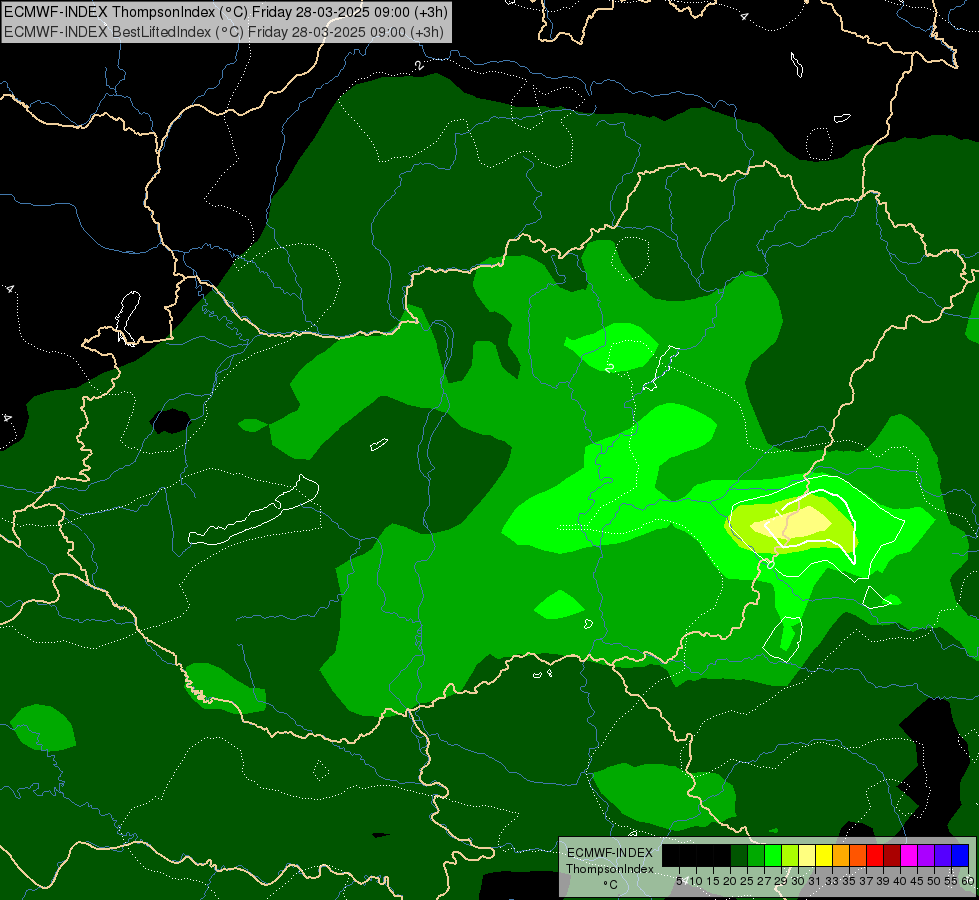Click the °C unit label in the legend
This screenshot has width=979, height=900.
point(611,885)
